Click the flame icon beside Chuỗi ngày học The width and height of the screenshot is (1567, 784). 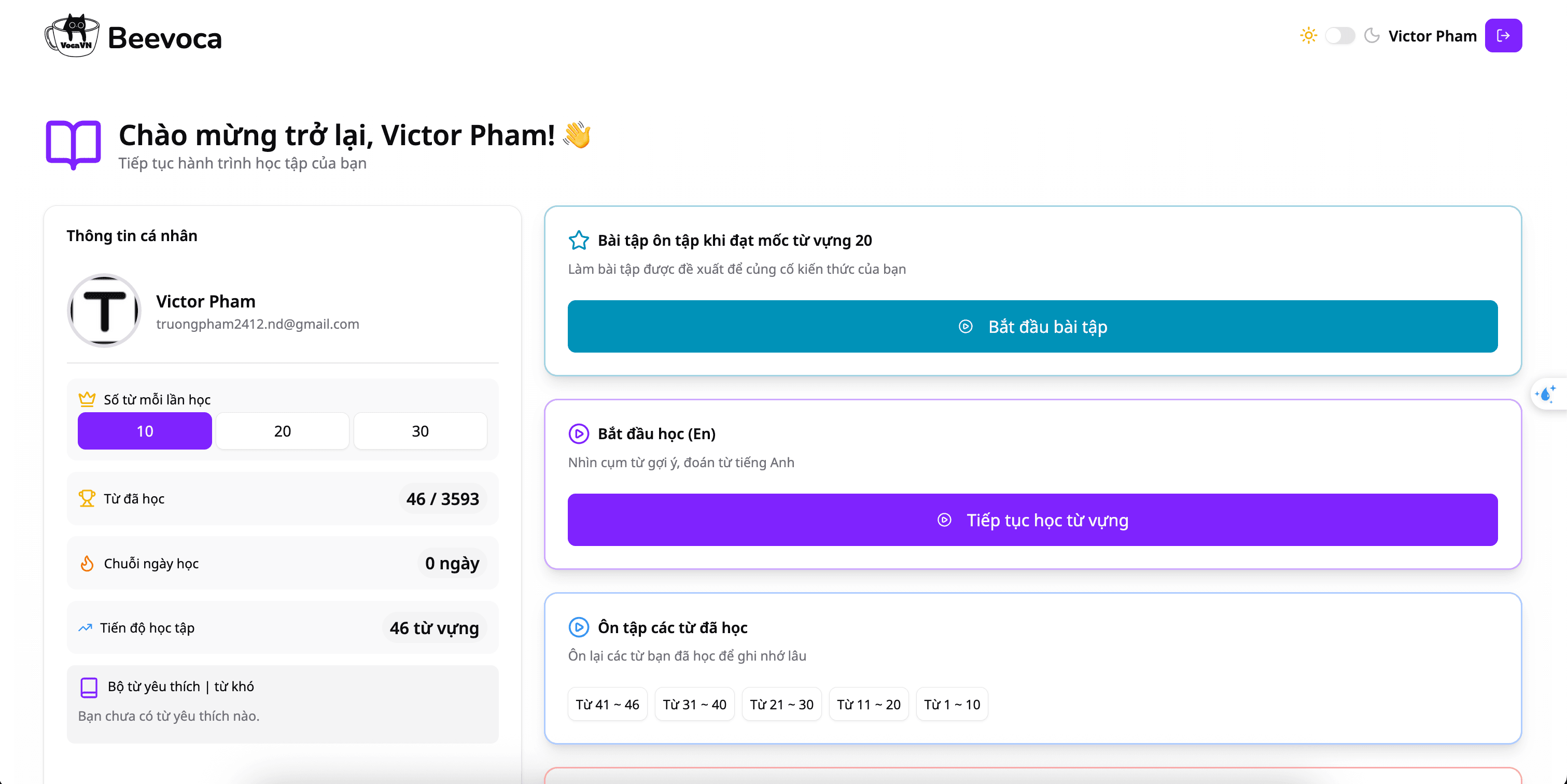[87, 564]
